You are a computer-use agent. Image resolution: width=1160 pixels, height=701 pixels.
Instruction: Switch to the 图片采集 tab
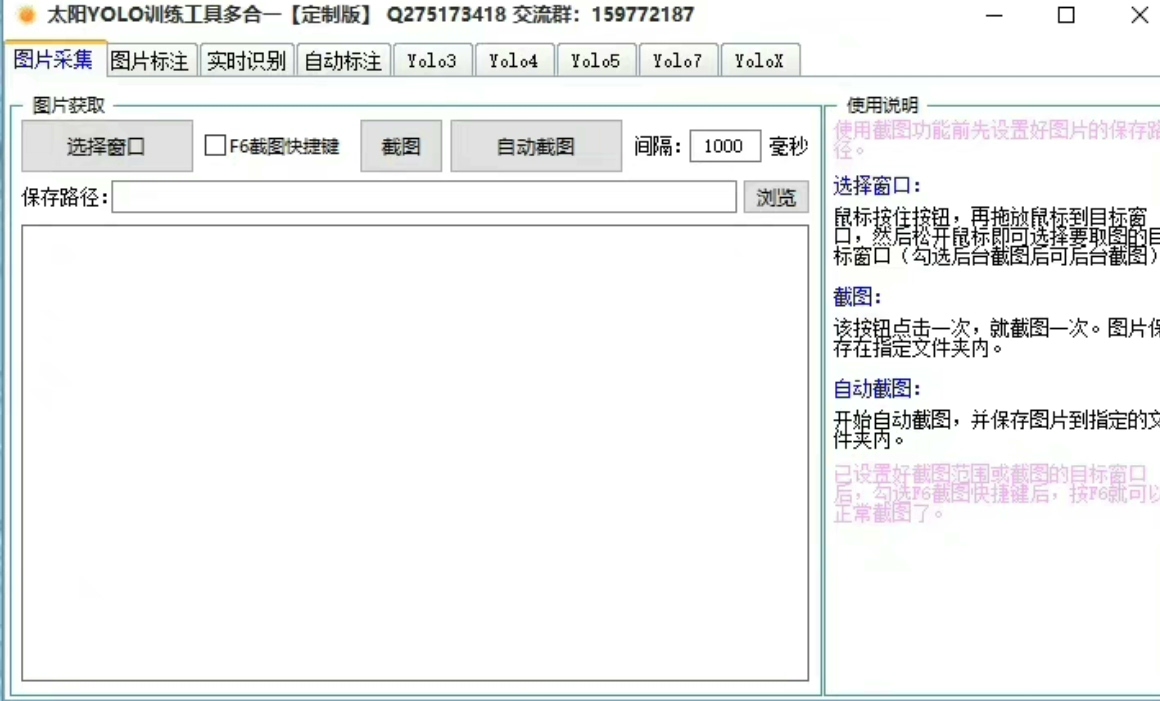[x=53, y=59]
